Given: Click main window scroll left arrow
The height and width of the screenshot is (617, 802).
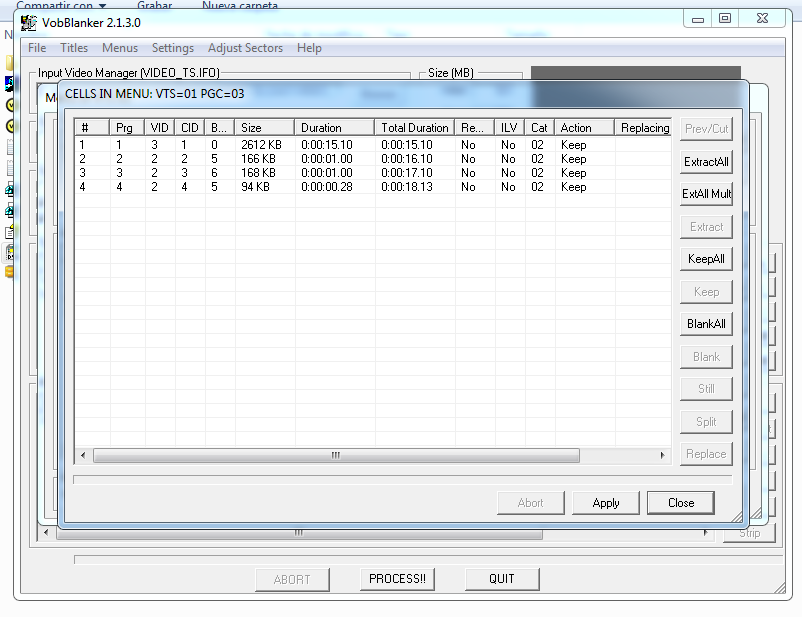Looking at the screenshot, I should coord(46,533).
